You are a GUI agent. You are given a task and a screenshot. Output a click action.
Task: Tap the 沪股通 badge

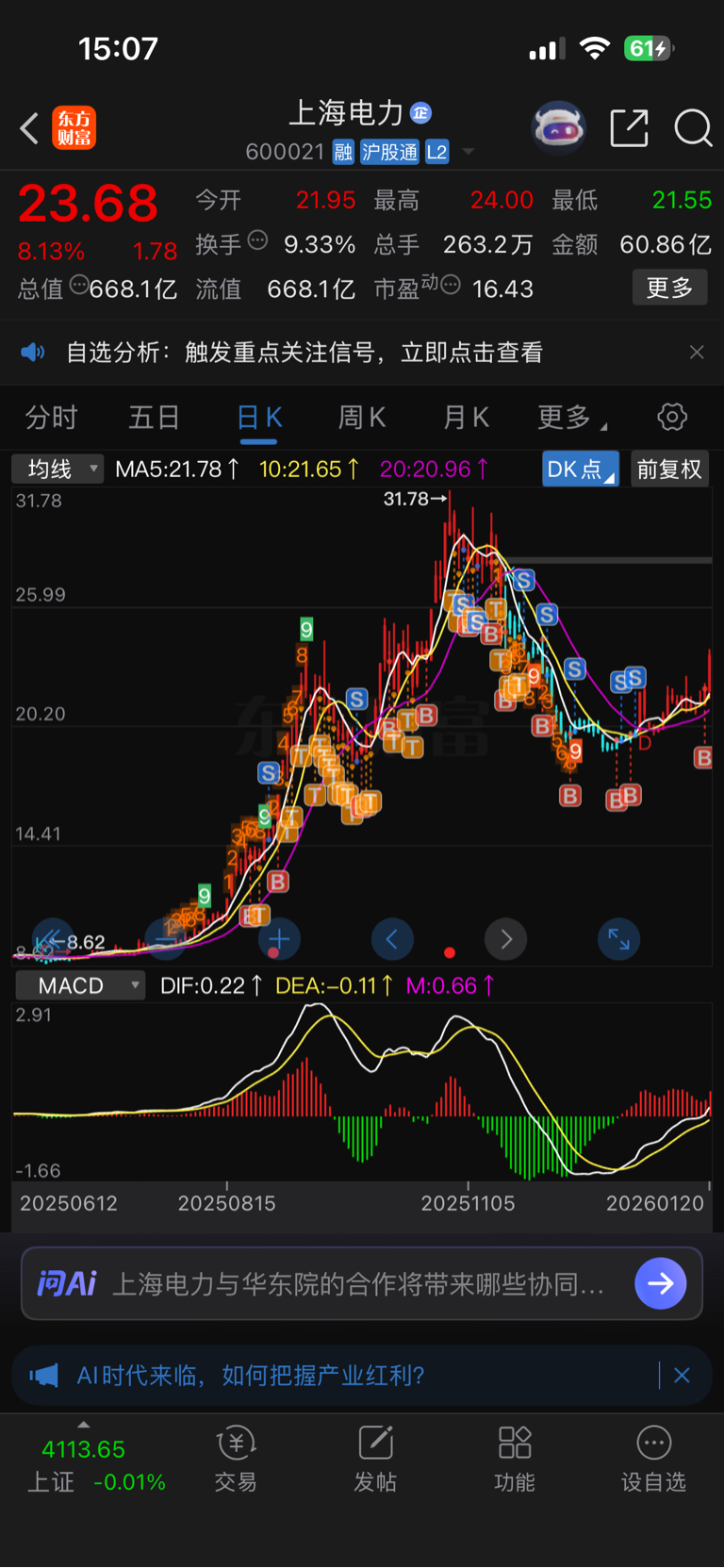389,152
